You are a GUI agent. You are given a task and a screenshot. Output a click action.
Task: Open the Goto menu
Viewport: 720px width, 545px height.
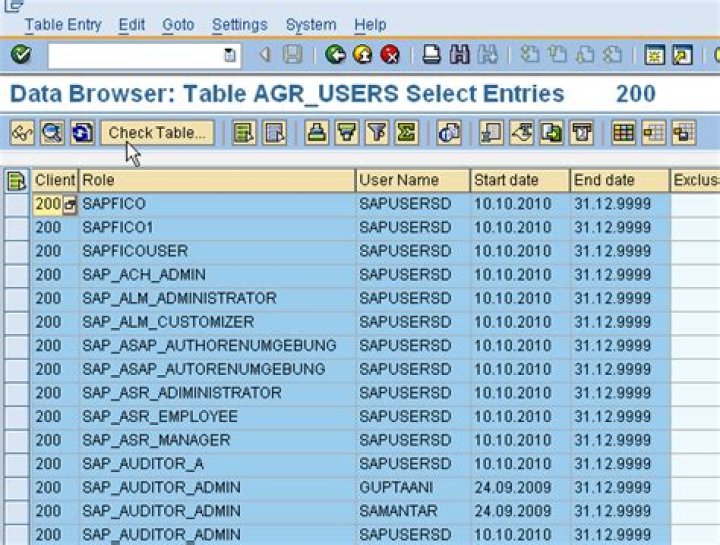coord(178,24)
